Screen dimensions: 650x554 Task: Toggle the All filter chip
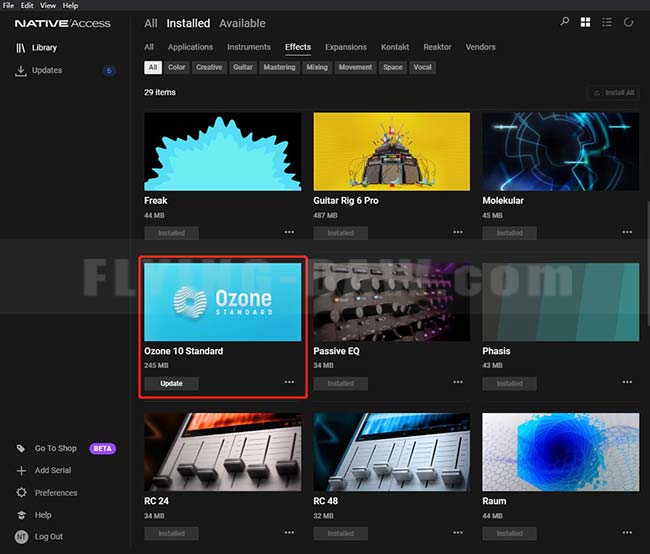tap(153, 67)
